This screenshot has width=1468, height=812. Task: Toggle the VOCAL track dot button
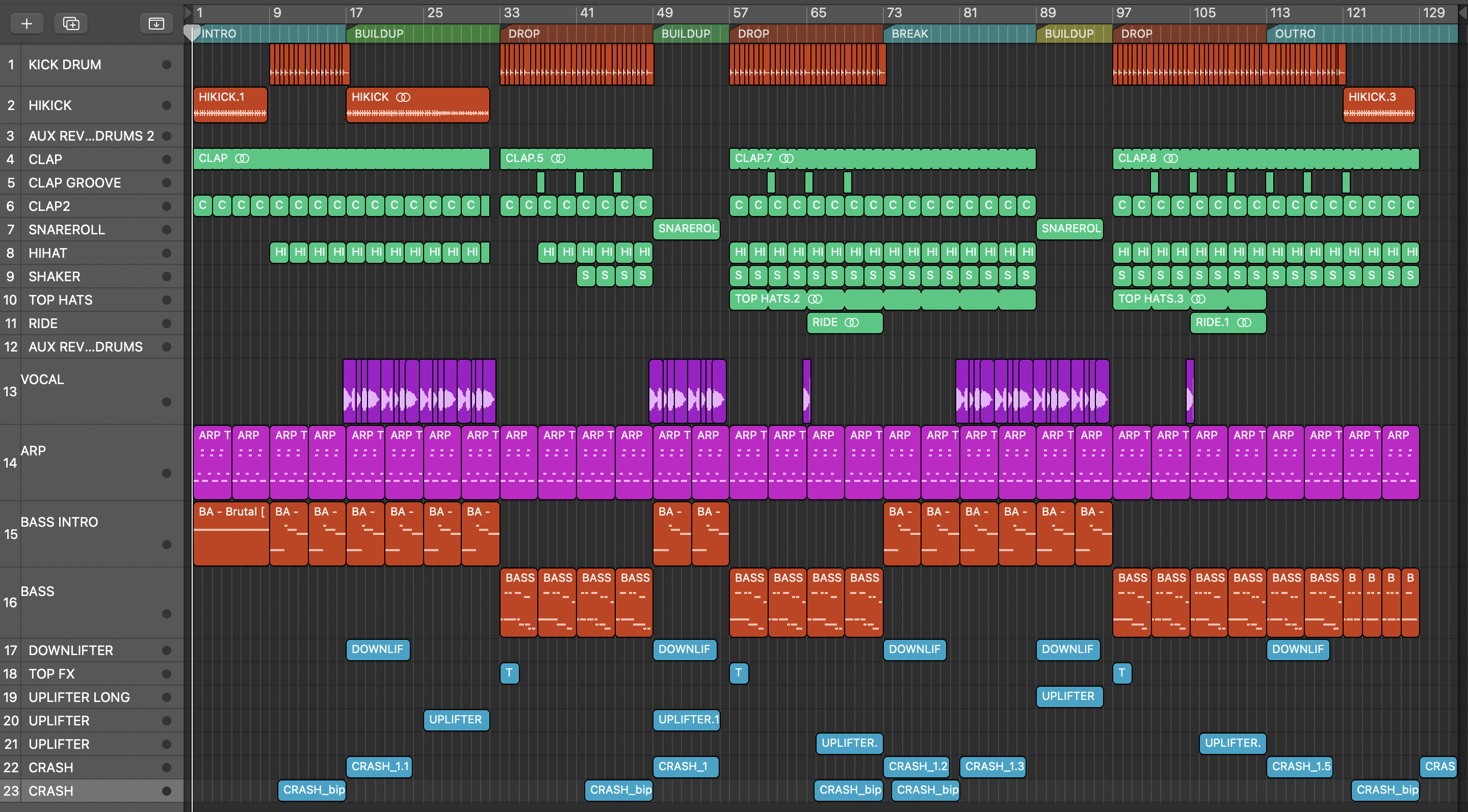pyautogui.click(x=166, y=402)
